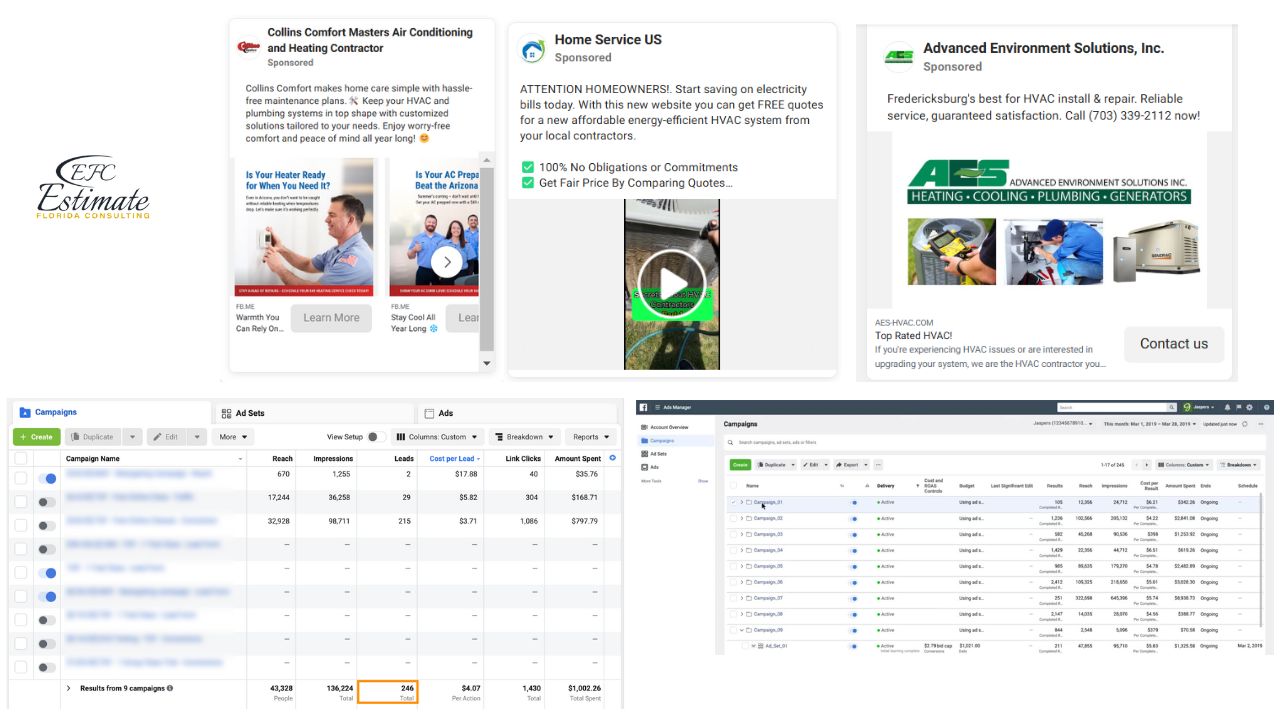
Task: Click the search magnifier button in Ads Manager header
Action: click(x=1171, y=407)
